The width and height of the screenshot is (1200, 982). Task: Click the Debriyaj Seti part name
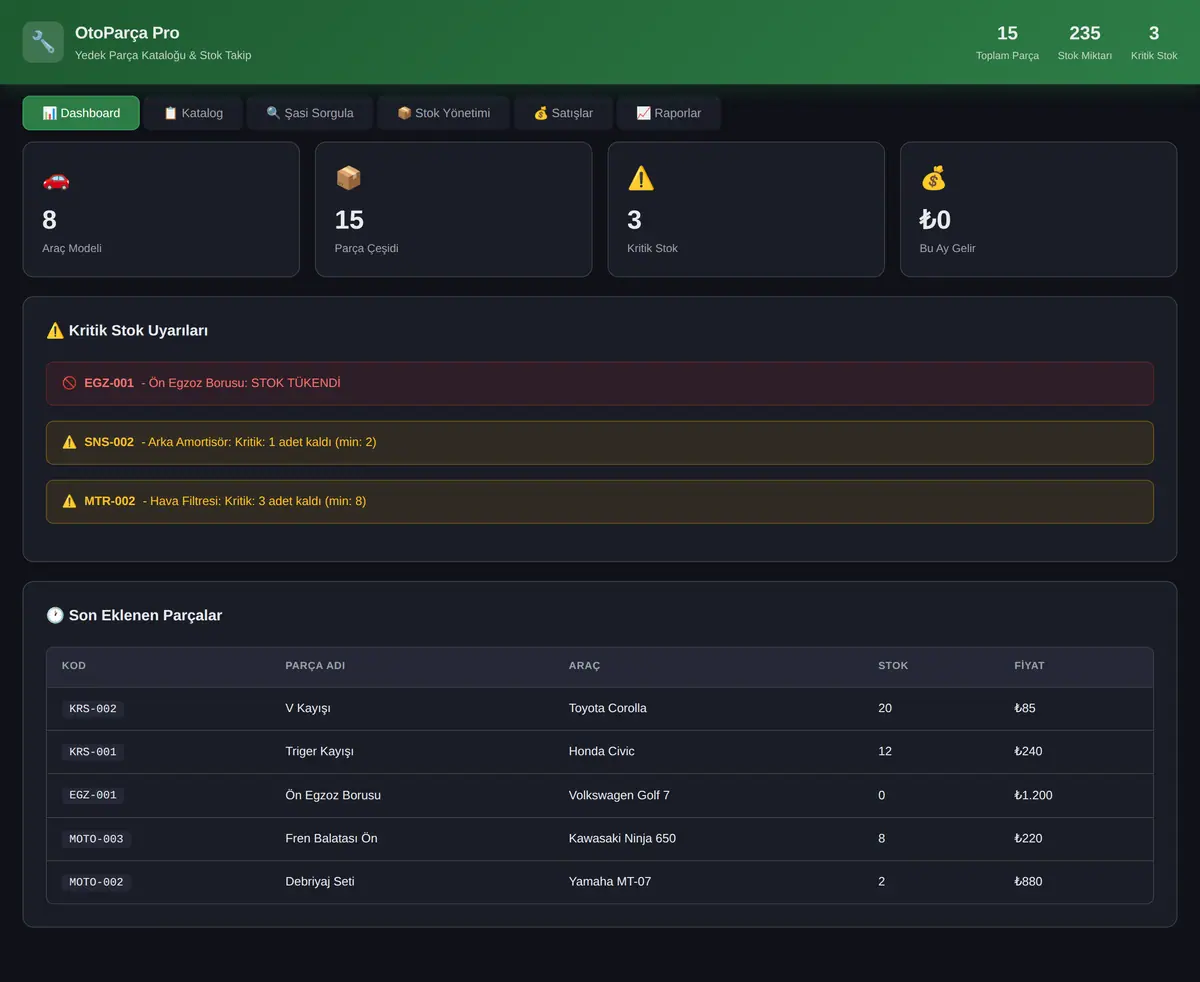[x=320, y=881]
